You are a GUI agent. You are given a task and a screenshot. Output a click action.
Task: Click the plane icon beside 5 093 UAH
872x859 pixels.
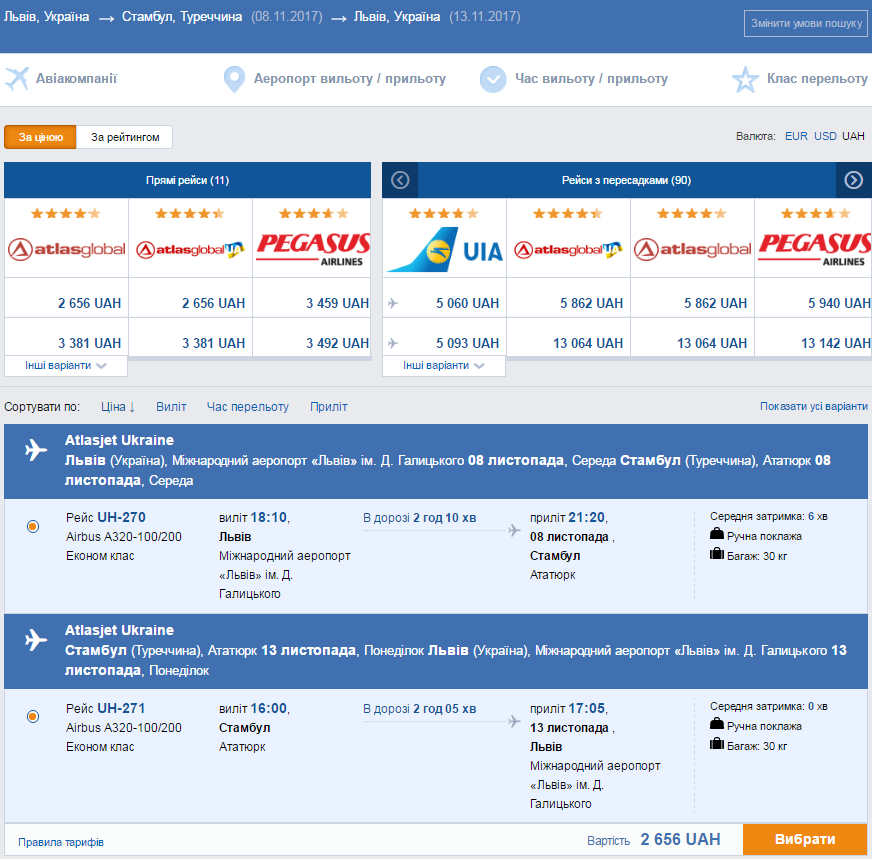pos(393,343)
